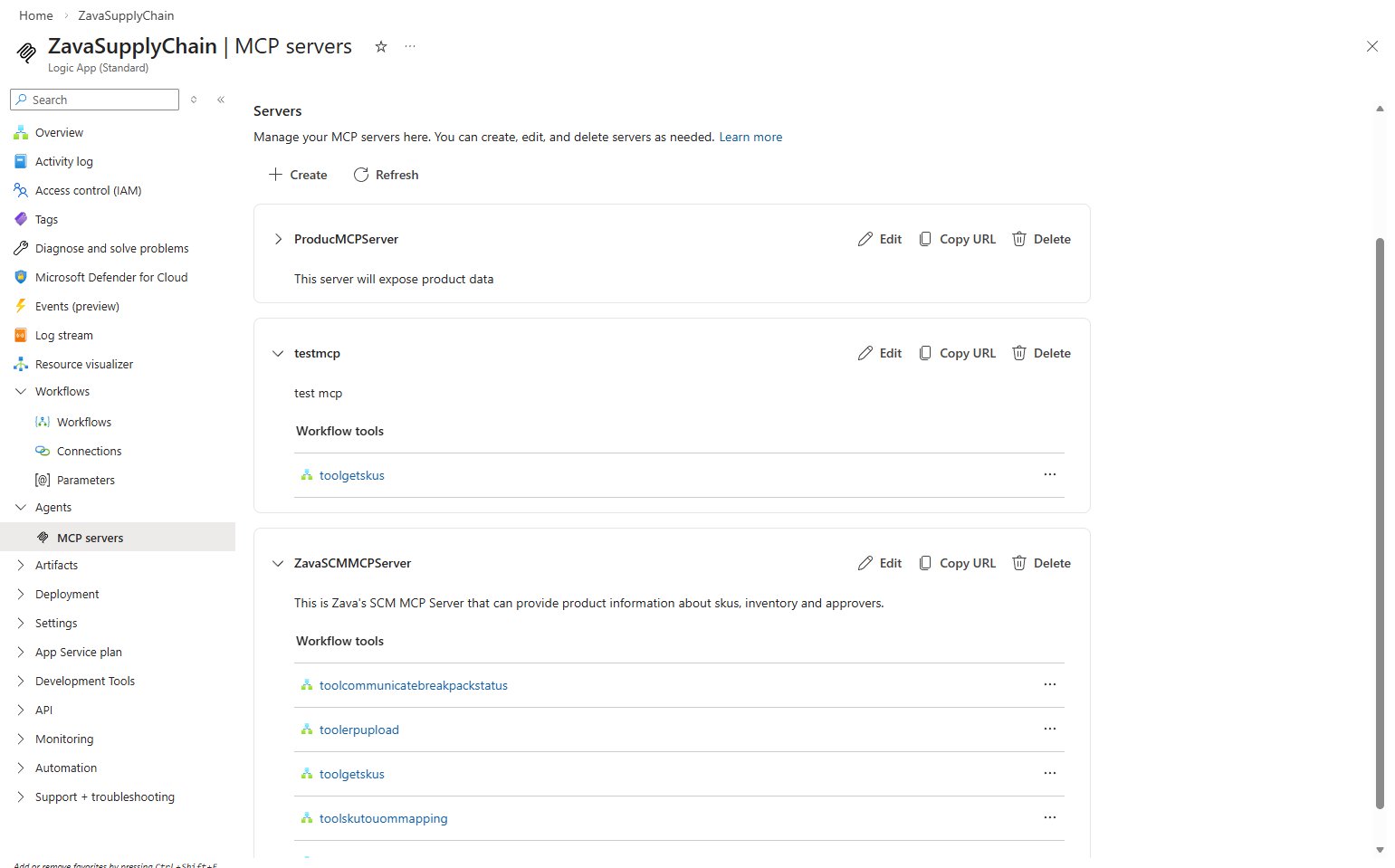Screen dimensions: 1395x868
Task: Expand the ProducMCPServer entry
Action: tap(278, 238)
